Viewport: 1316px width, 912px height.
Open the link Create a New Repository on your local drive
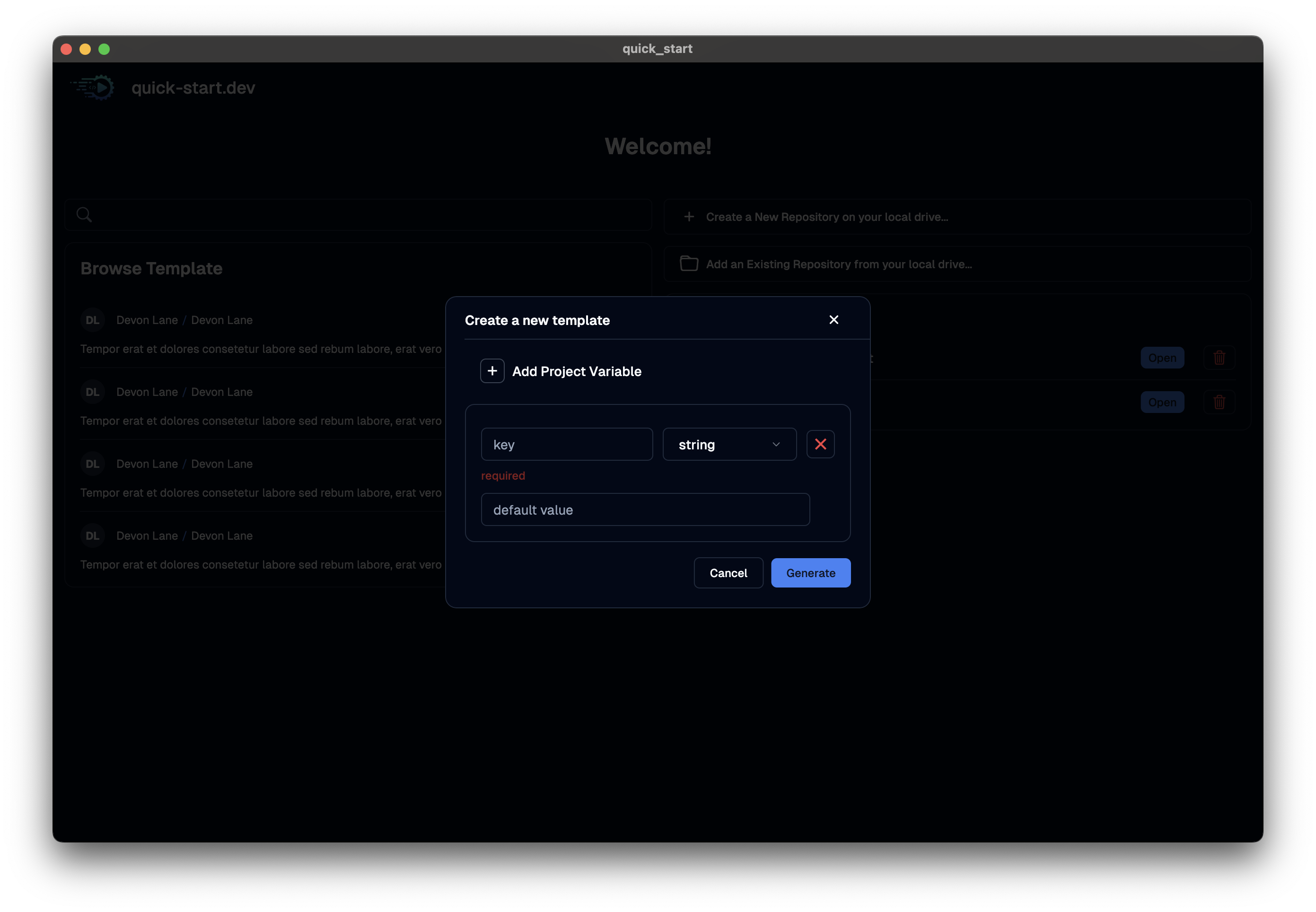tap(826, 217)
